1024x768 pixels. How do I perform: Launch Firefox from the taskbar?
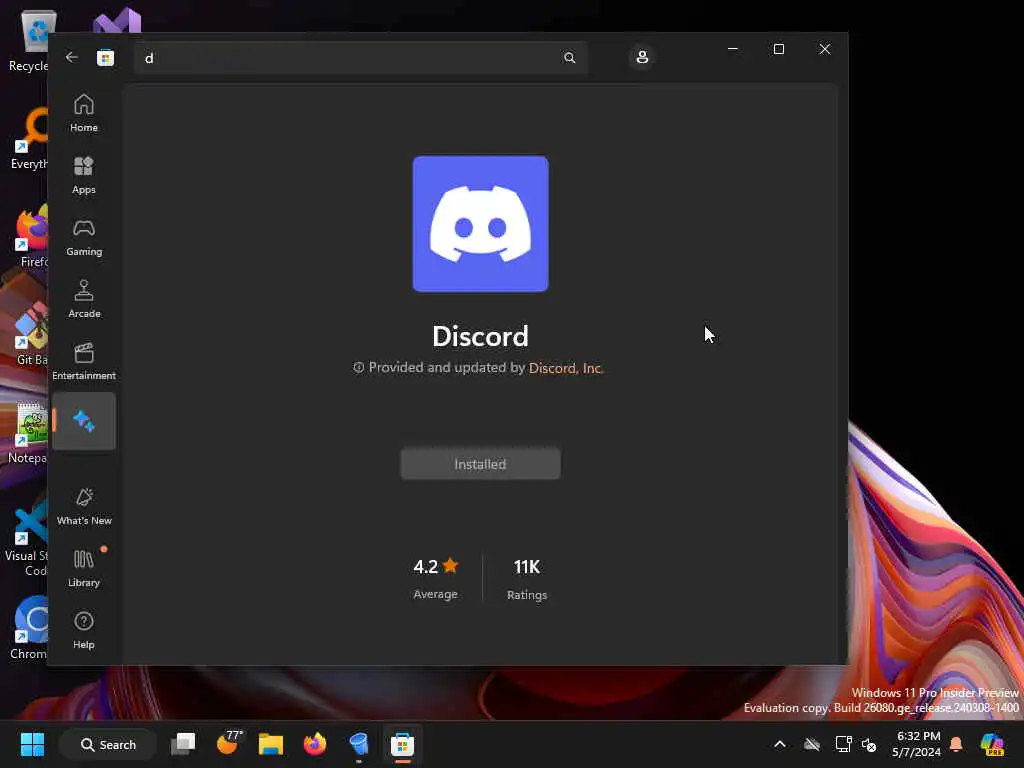(x=315, y=744)
